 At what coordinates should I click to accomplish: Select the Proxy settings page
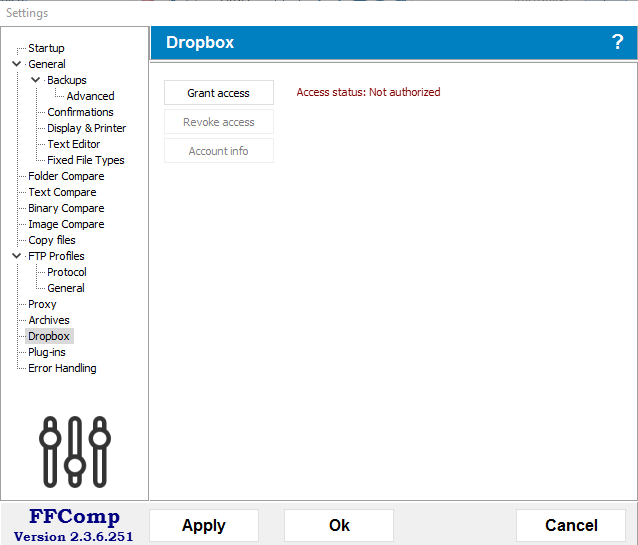[x=42, y=304]
